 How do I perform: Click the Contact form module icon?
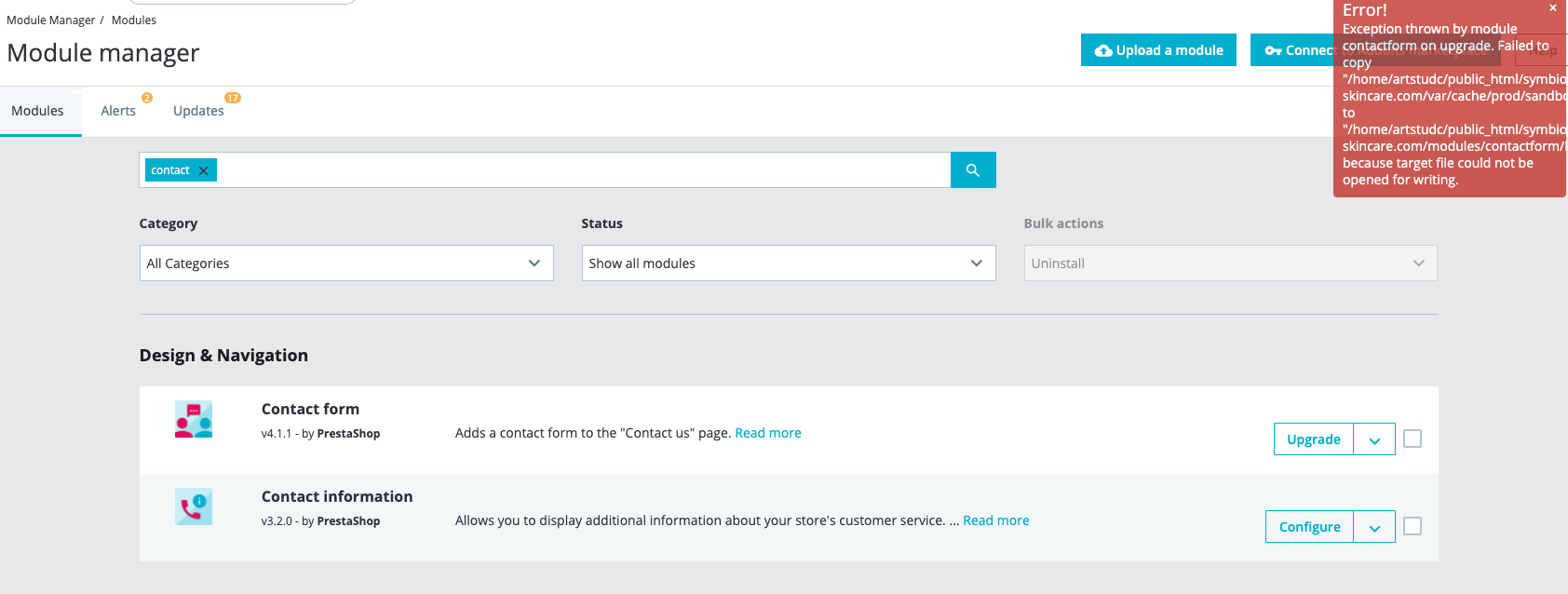(194, 419)
